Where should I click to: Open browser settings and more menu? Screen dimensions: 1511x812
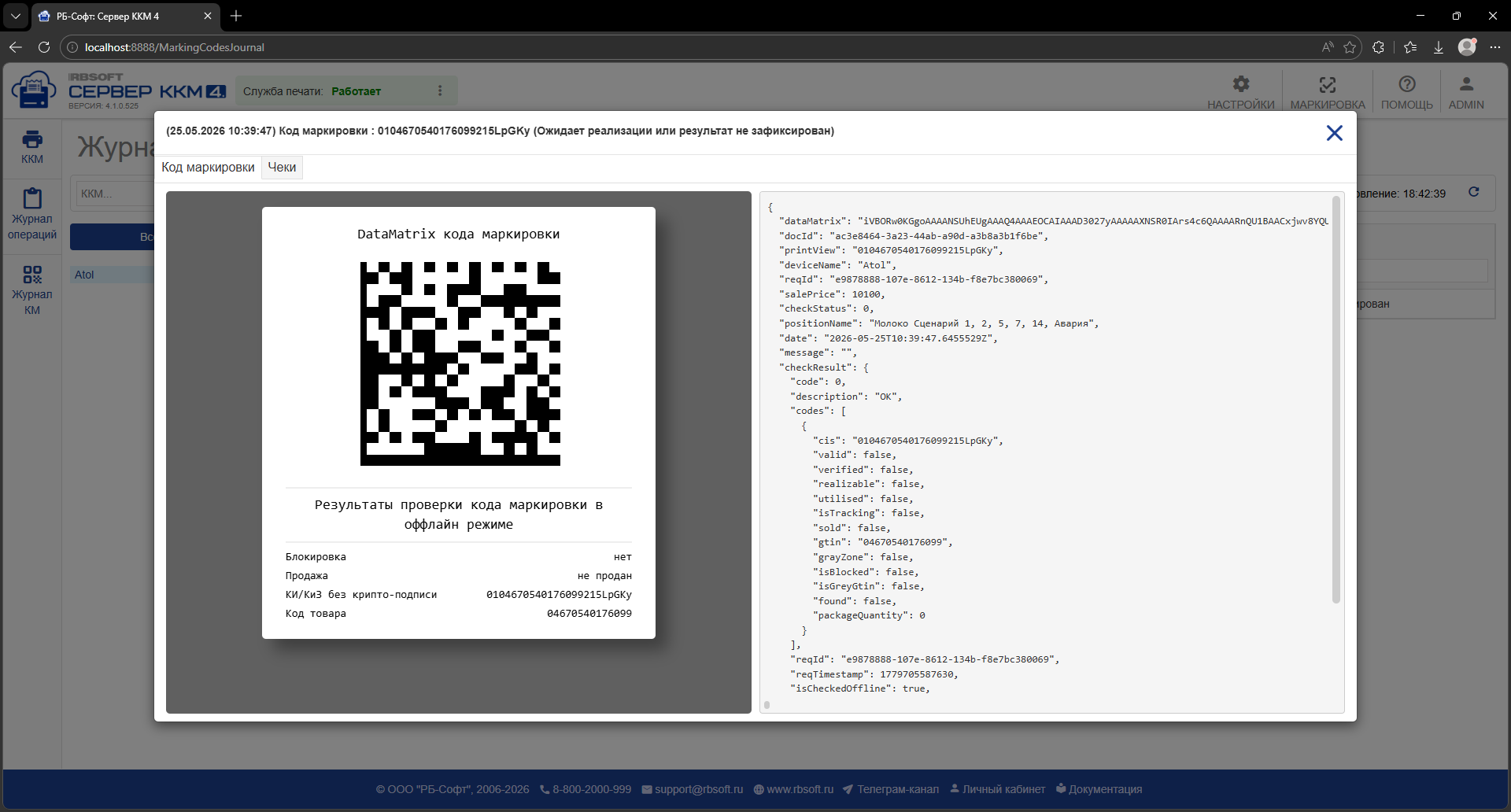(1495, 47)
